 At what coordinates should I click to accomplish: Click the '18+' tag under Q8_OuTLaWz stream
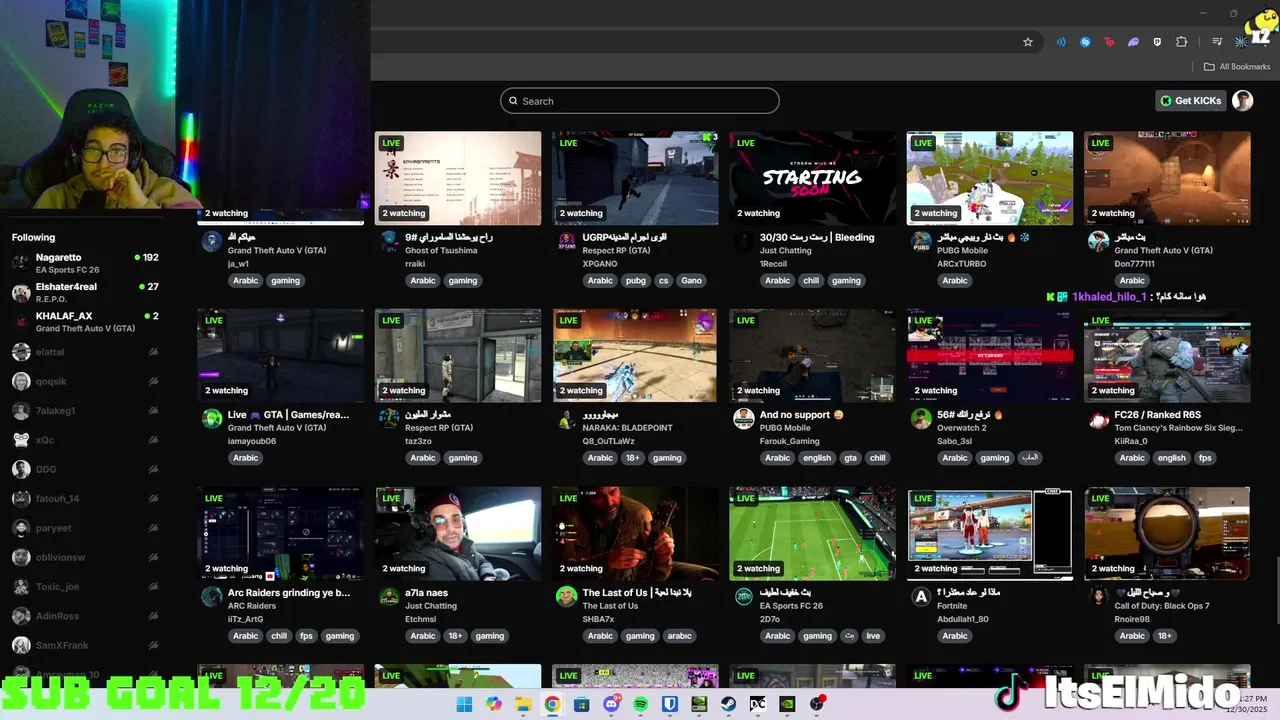632,458
